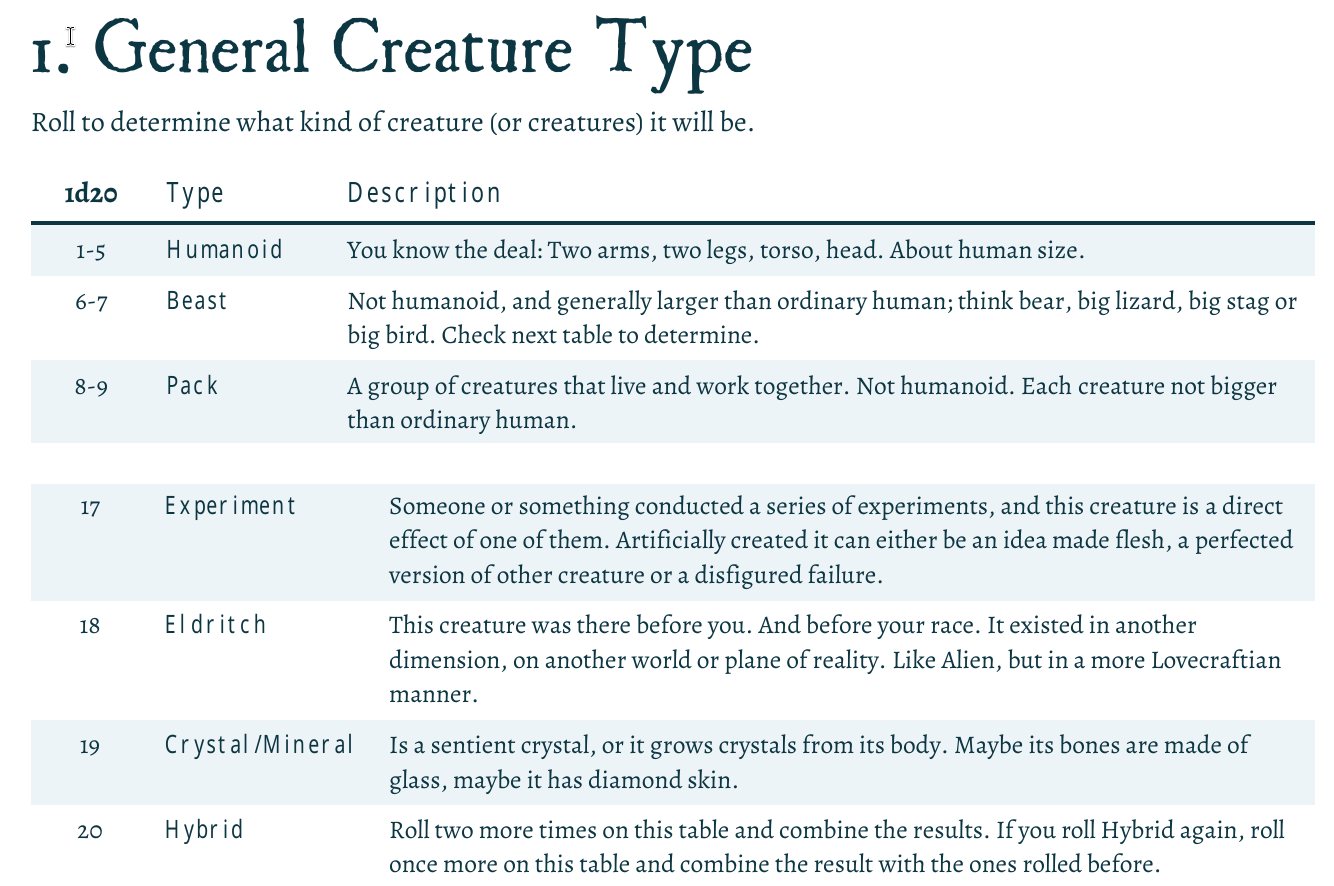
Task: Select the "Crystal/Mineral" type cell
Action: pyautogui.click(x=259, y=745)
